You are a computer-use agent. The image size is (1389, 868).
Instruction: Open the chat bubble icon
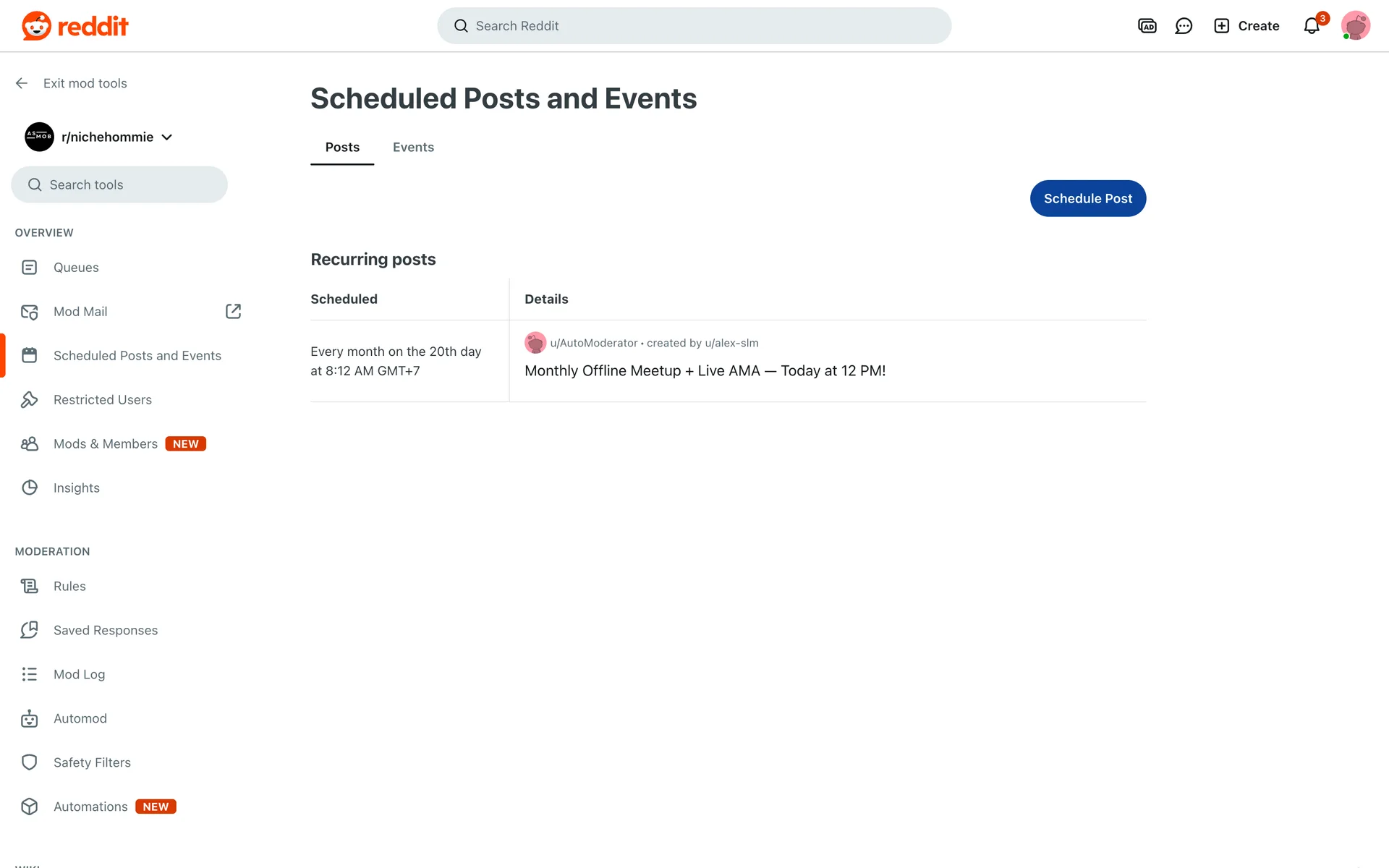[1184, 26]
